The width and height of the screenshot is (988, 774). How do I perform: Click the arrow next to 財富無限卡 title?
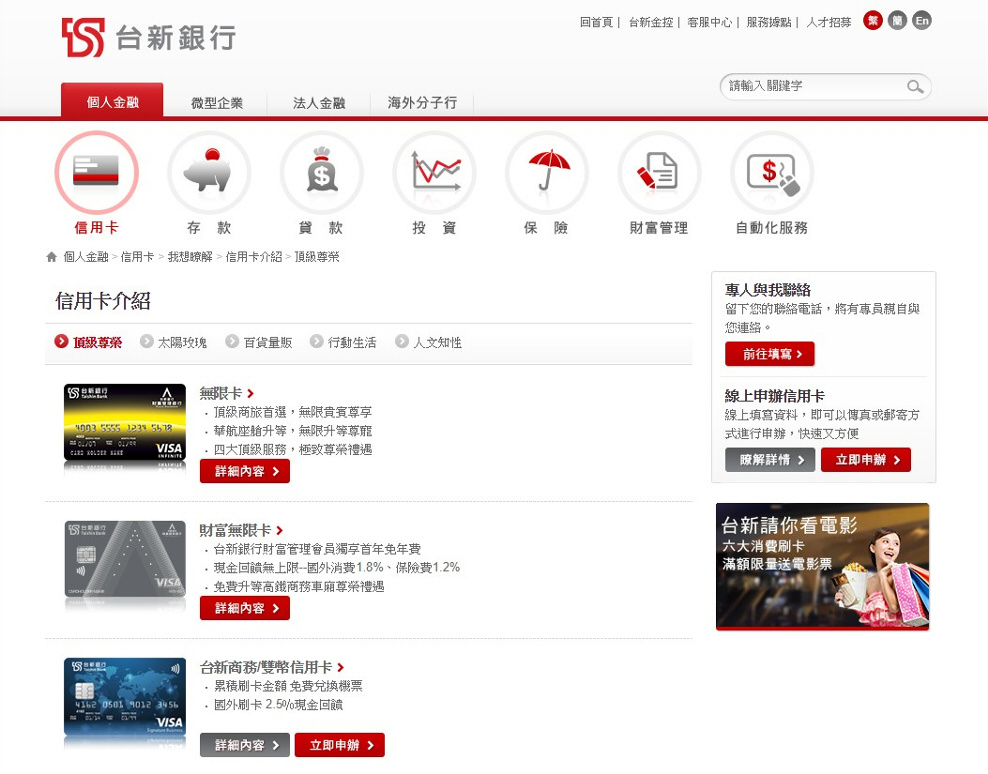(x=279, y=531)
